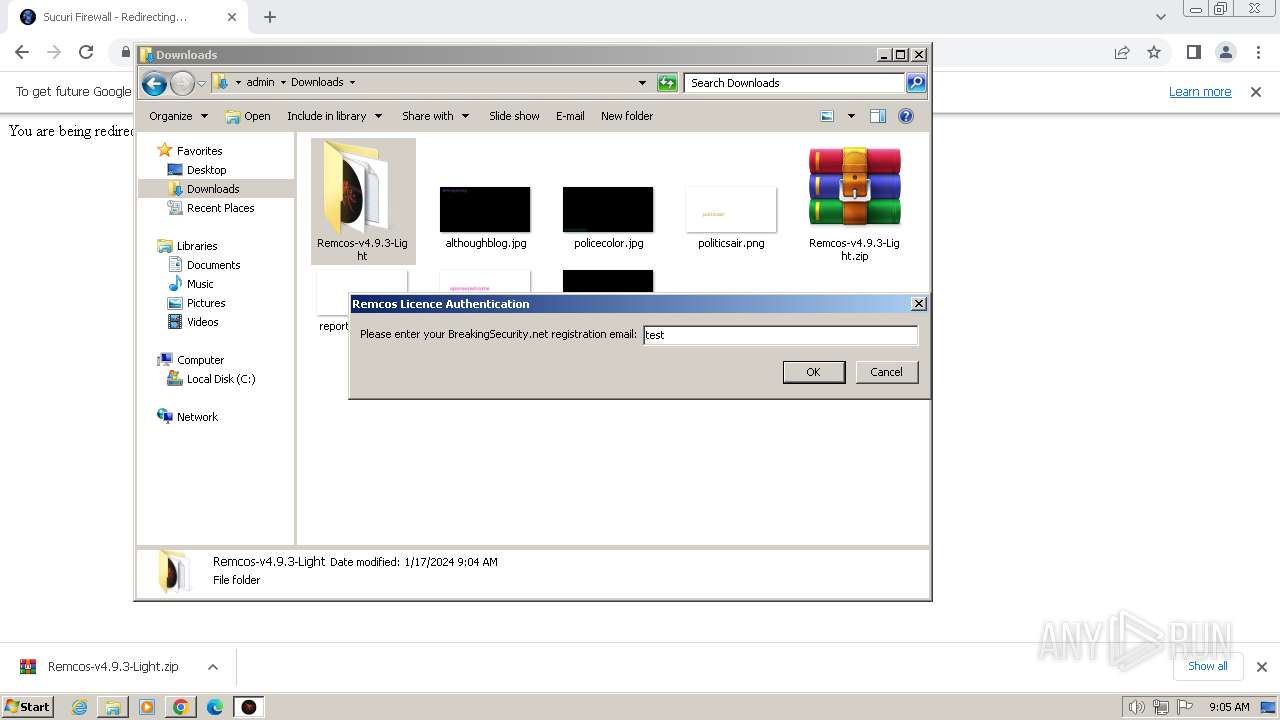This screenshot has width=1280, height=720.
Task: Click E-mail in the Explorer toolbar
Action: pos(570,116)
